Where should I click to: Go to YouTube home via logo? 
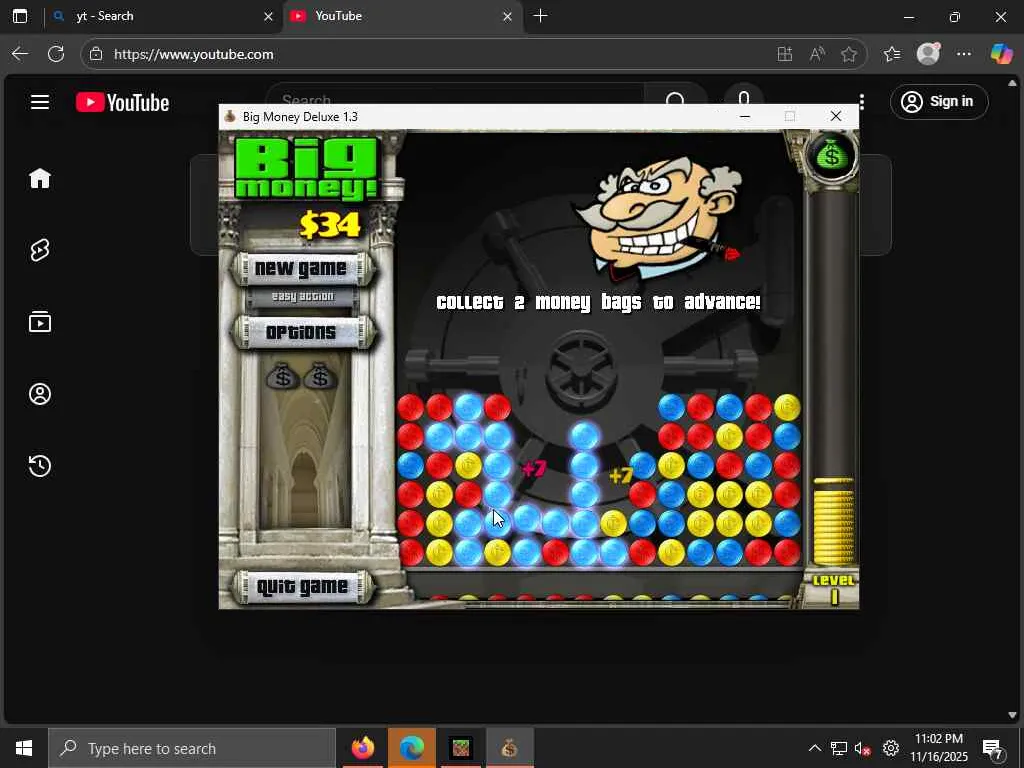pyautogui.click(x=123, y=103)
